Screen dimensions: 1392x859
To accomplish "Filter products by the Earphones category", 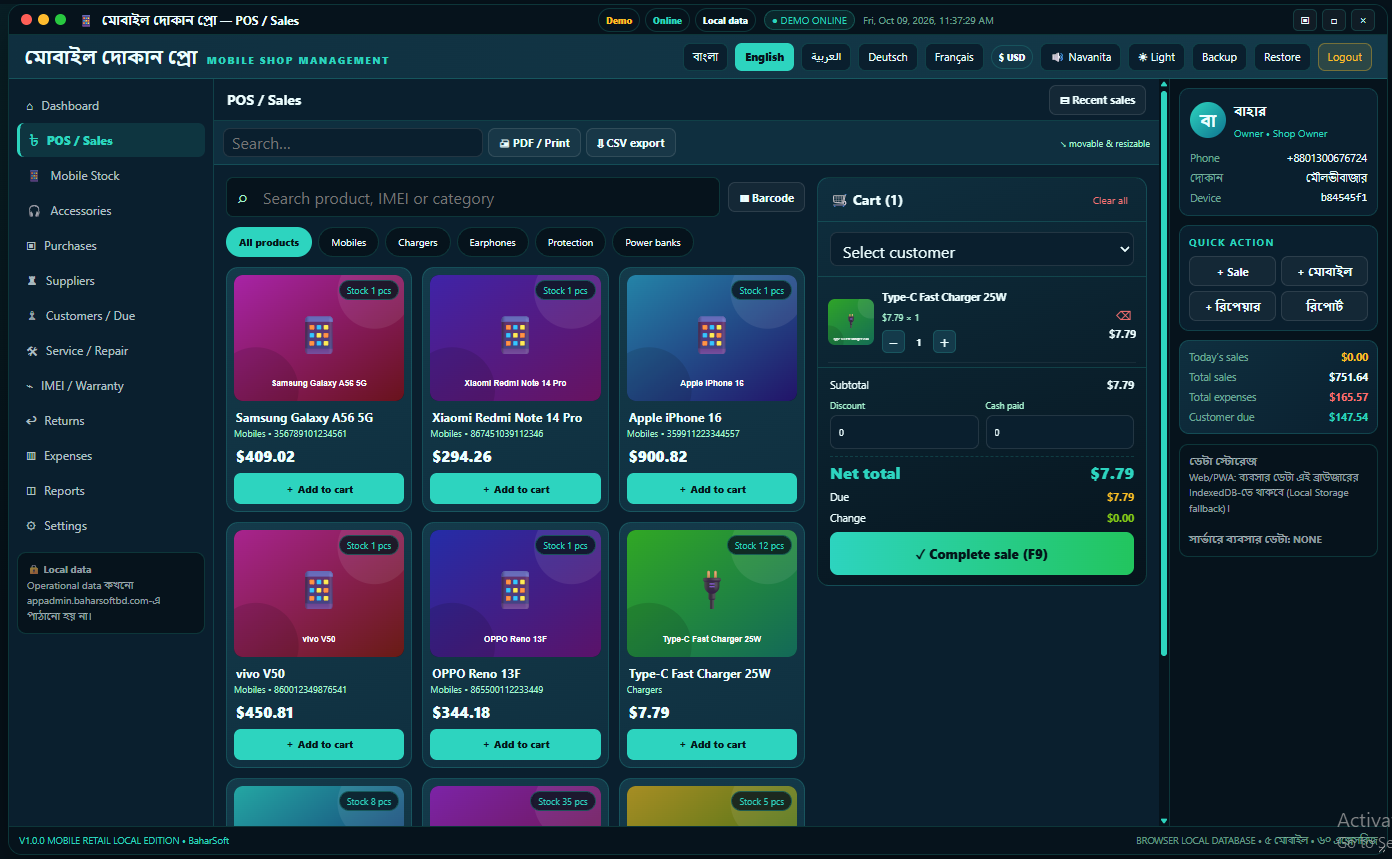I will click(493, 242).
